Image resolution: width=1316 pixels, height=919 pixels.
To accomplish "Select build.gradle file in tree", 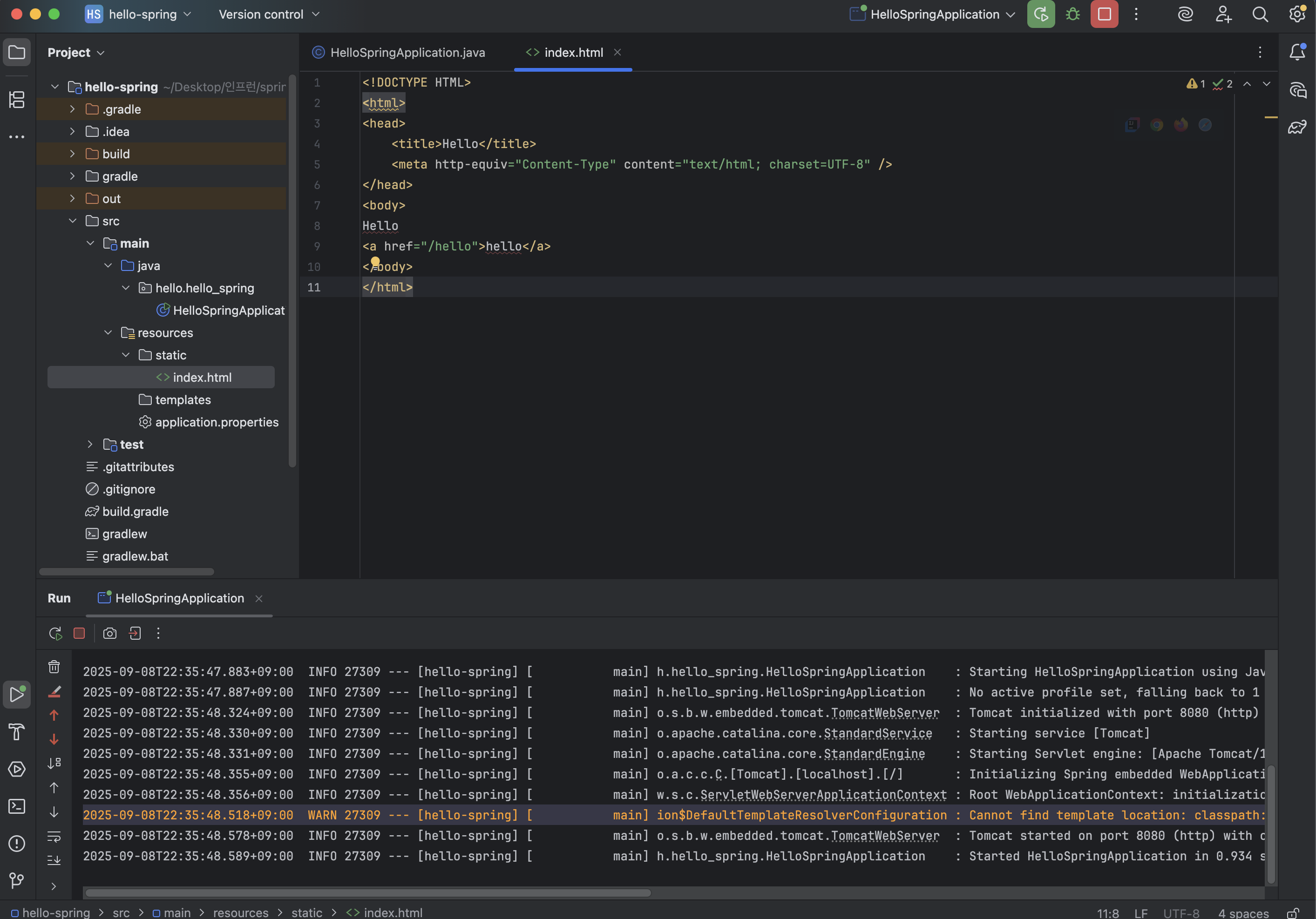I will point(127,511).
